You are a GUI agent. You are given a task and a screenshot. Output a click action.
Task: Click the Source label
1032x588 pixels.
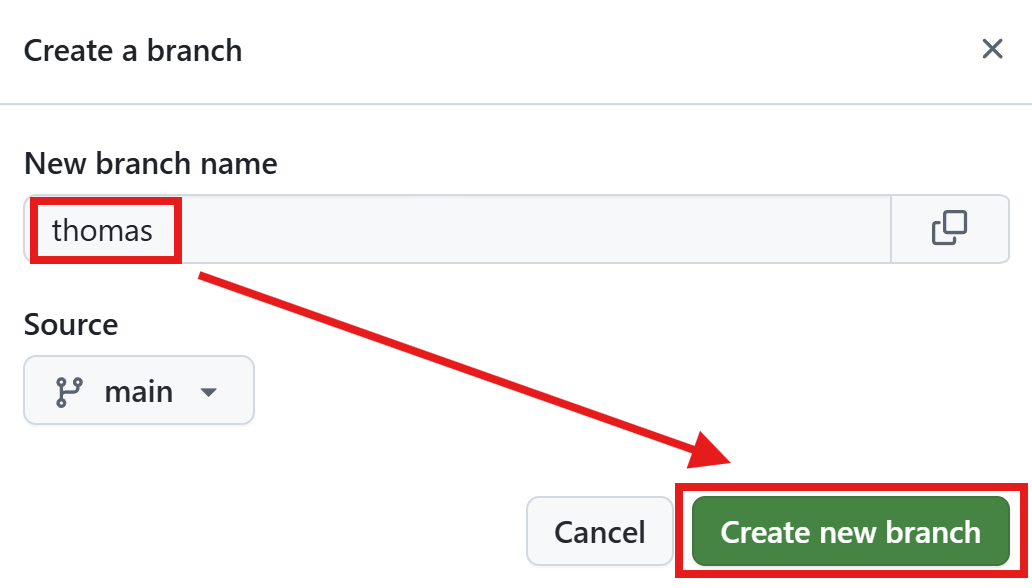tap(71, 324)
